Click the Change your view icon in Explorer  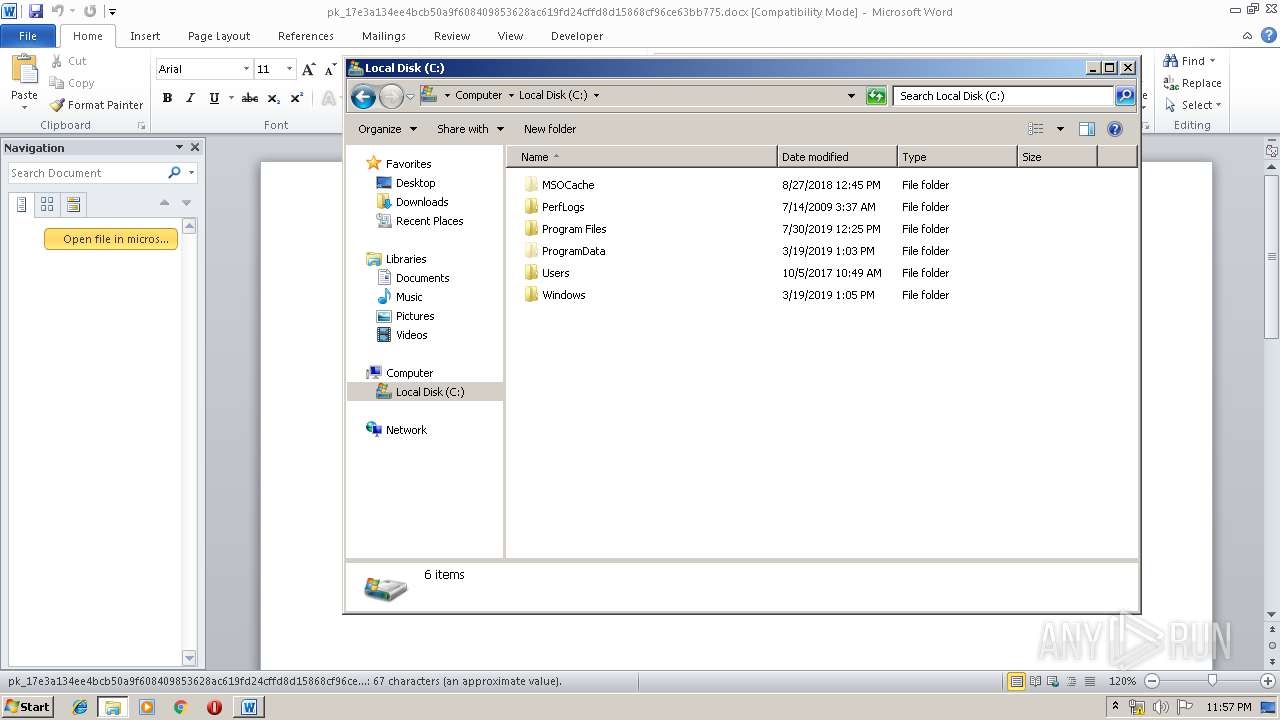1036,129
